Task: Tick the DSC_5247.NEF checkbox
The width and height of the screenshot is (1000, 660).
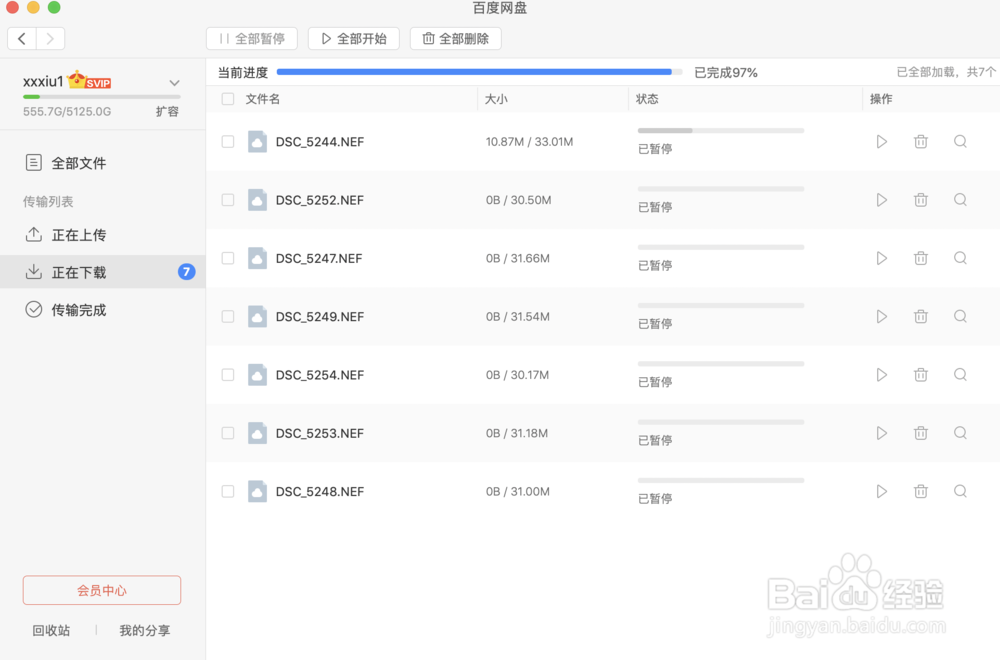Action: [228, 258]
